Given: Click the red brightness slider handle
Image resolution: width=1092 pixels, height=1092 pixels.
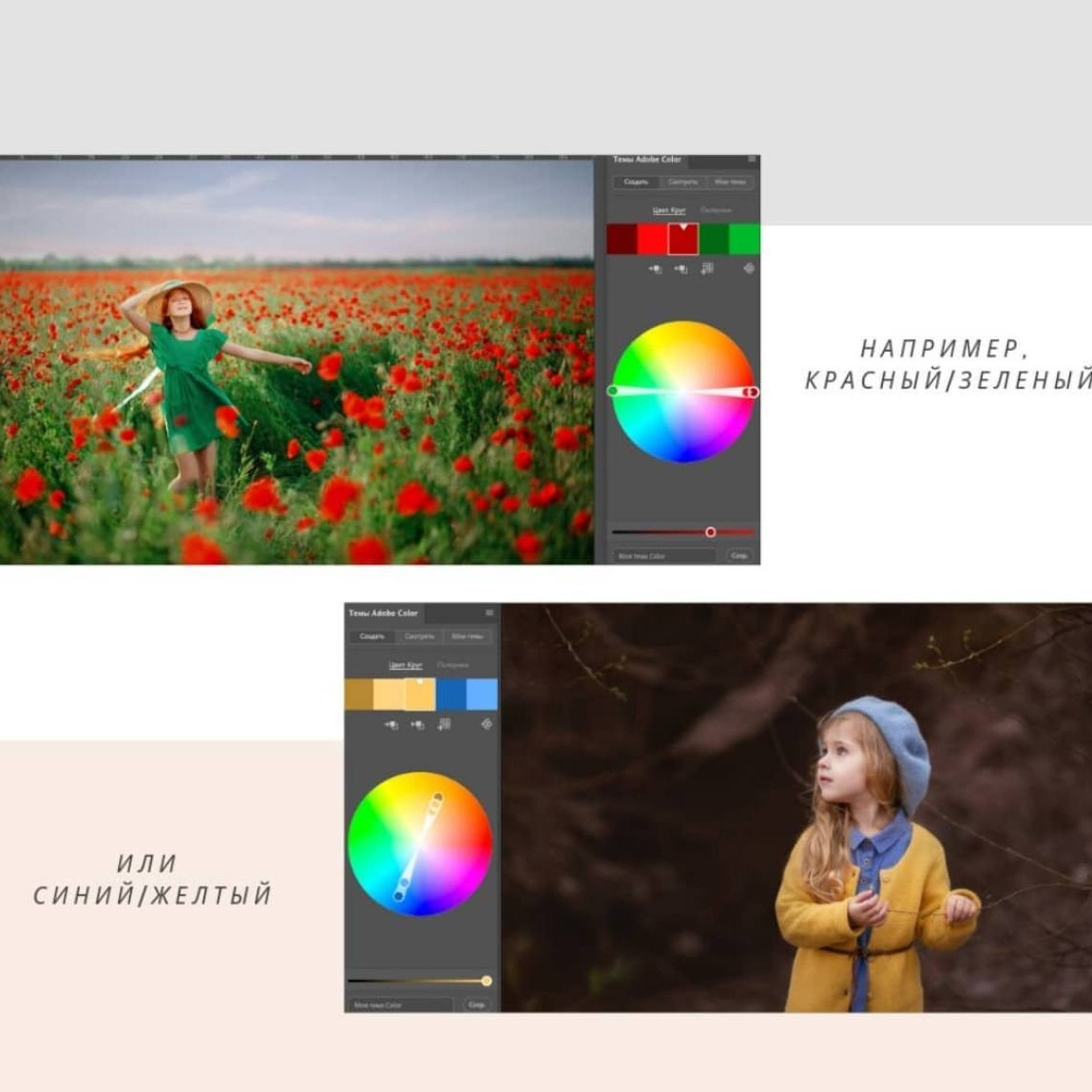Looking at the screenshot, I should pos(710,532).
